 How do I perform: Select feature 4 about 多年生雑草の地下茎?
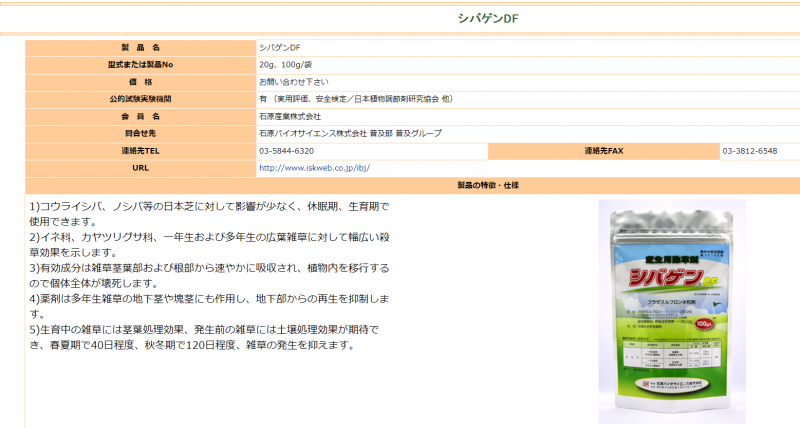click(x=209, y=306)
